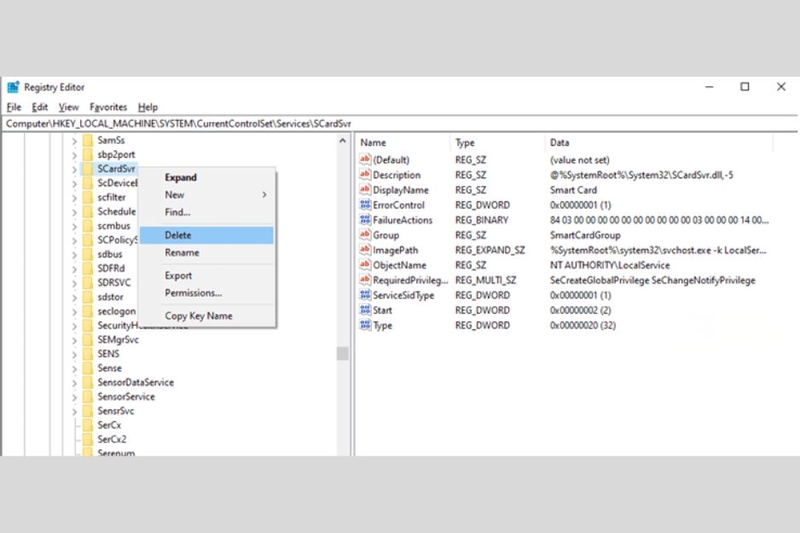Click the Type column header

click(x=497, y=143)
